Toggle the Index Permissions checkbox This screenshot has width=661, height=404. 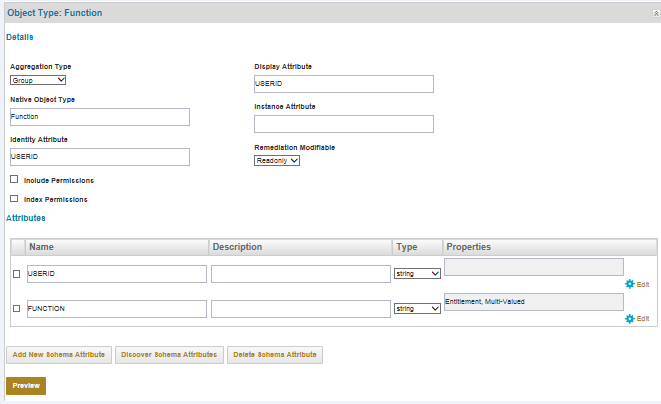[x=14, y=199]
